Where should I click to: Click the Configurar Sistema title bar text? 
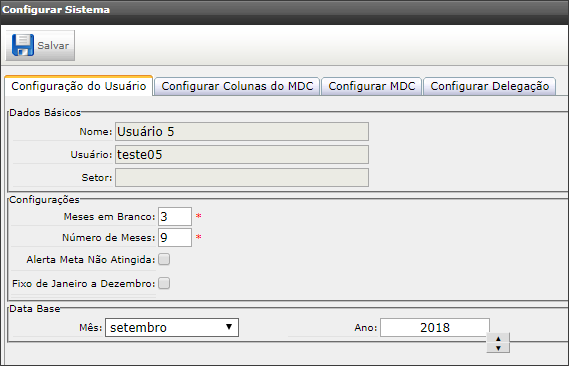(x=56, y=9)
